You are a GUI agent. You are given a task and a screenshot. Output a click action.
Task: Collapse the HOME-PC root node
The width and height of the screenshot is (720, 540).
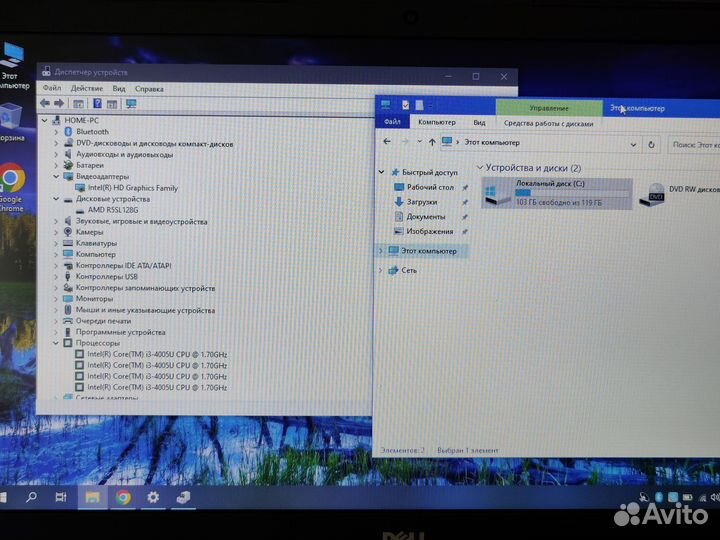[x=45, y=120]
